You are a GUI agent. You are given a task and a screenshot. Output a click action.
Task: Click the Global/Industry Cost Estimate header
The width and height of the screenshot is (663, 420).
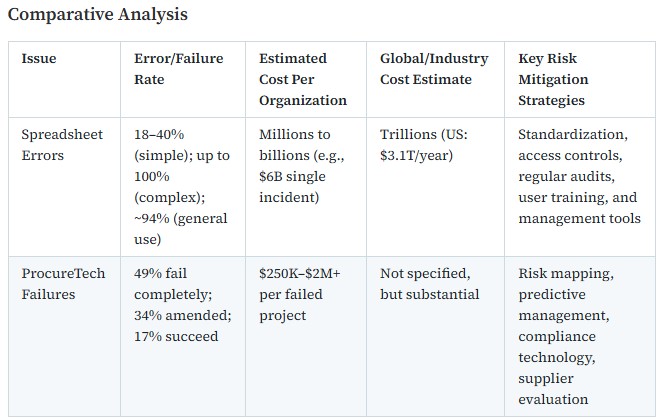click(433, 69)
